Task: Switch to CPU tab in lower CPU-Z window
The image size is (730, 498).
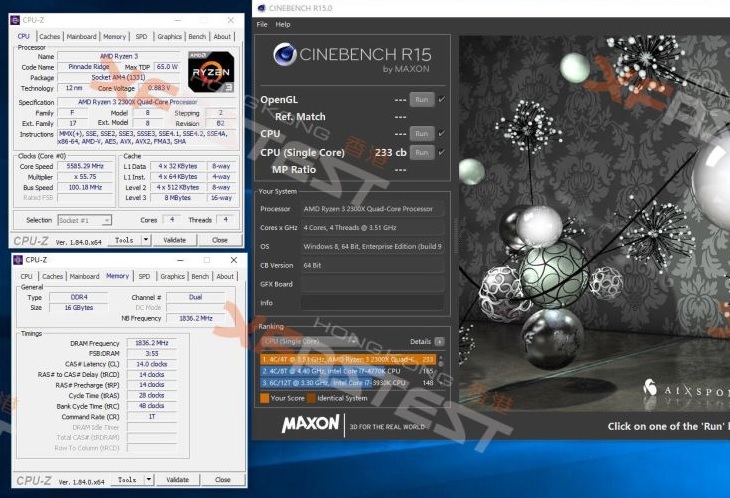Action: coord(27,276)
